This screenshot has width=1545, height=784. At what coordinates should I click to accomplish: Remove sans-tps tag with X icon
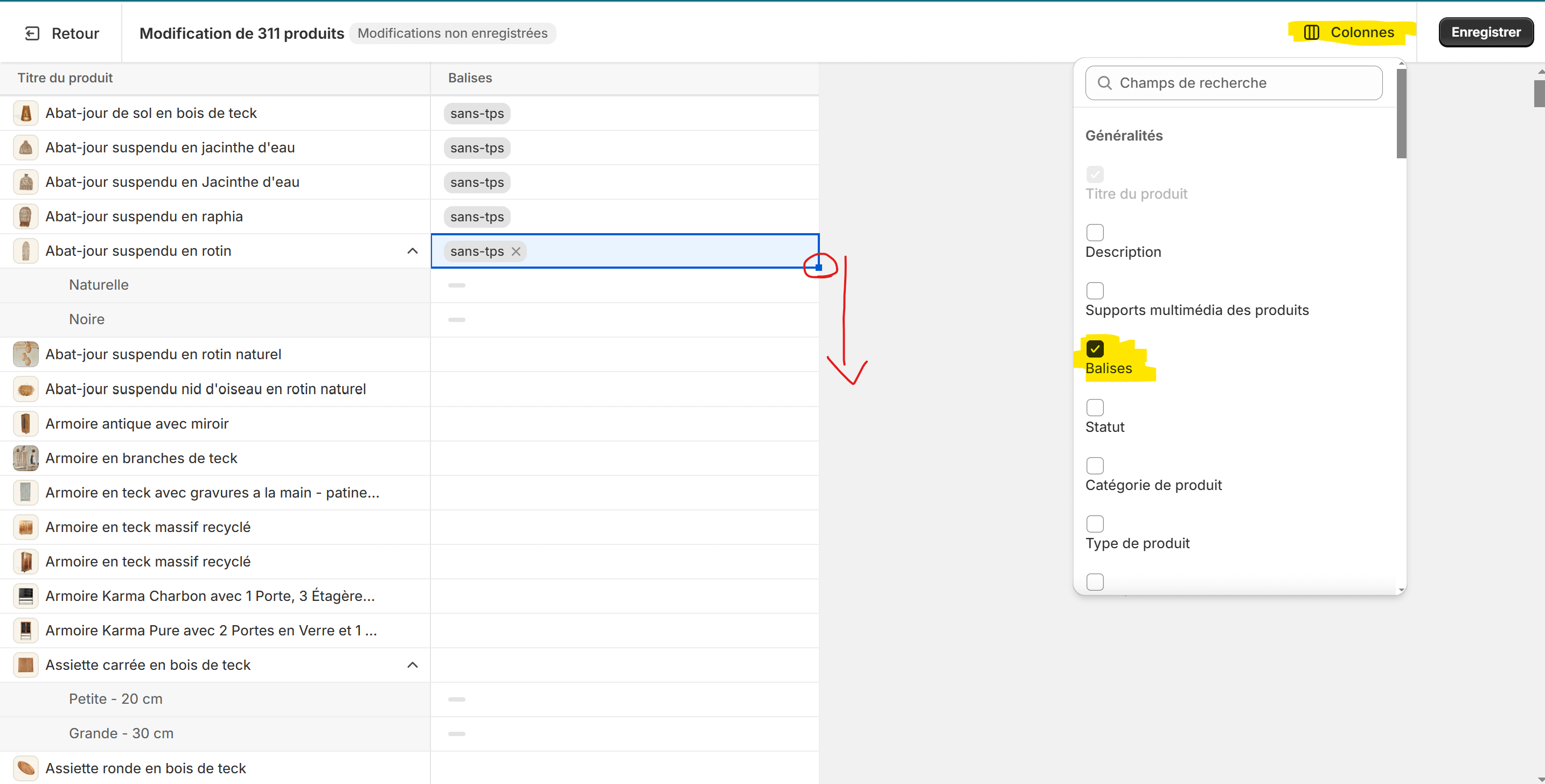(516, 252)
